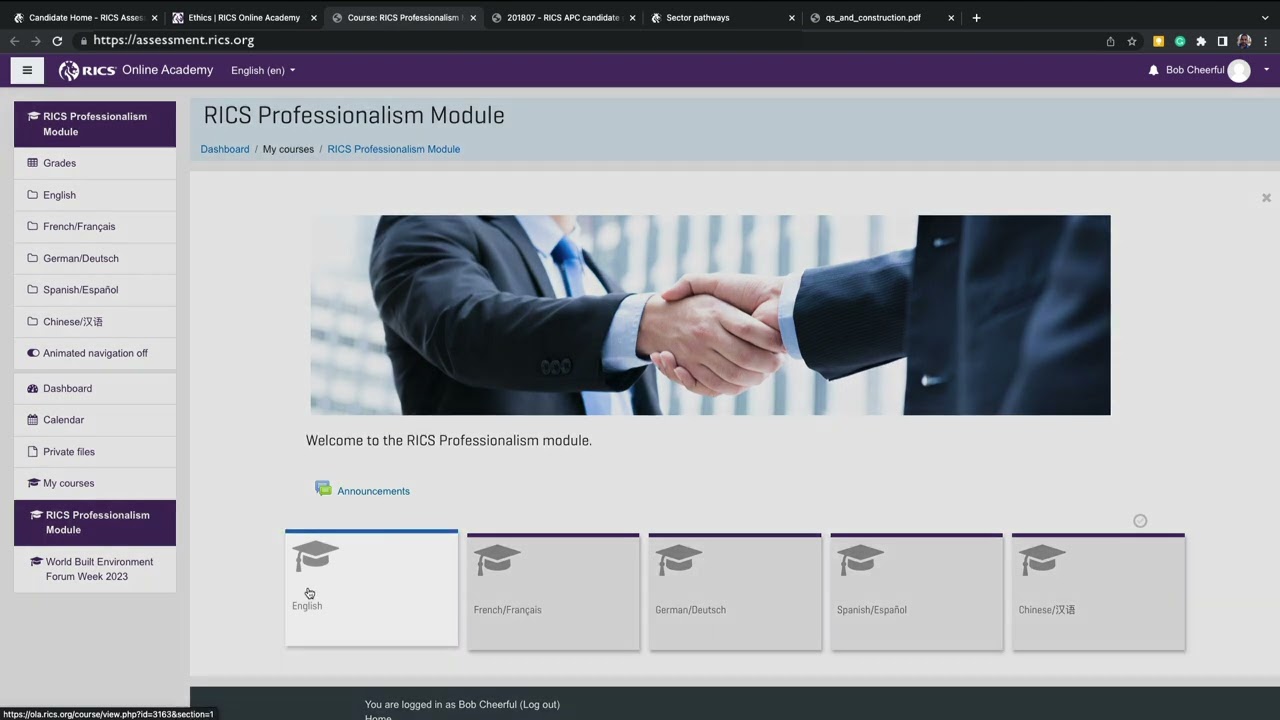
Task: Open the tab search chevron
Action: [1265, 17]
